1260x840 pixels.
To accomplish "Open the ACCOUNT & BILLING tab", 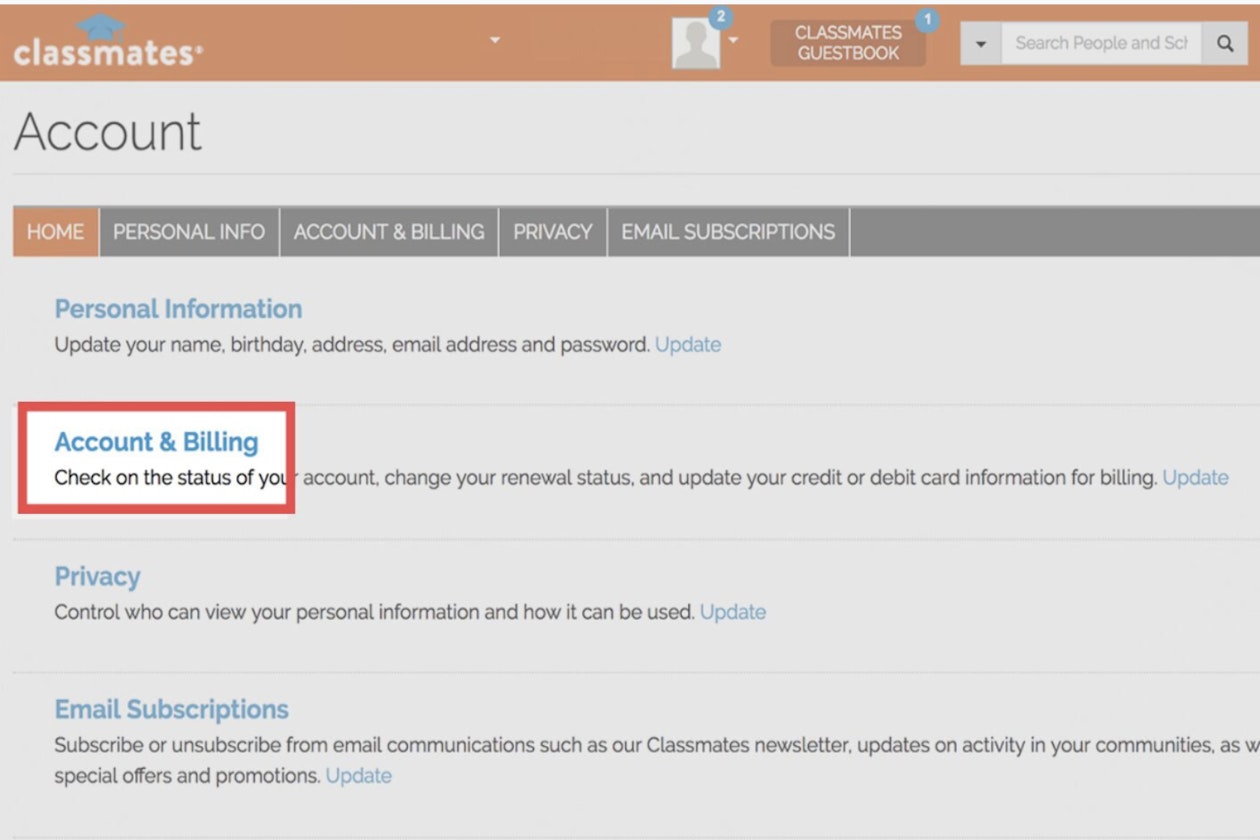I will 388,232.
